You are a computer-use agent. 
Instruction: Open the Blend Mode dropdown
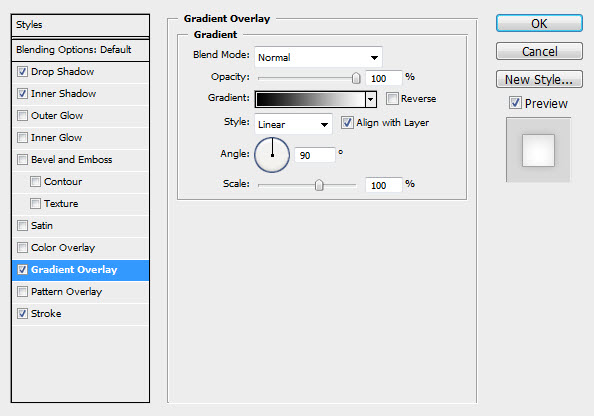(318, 57)
